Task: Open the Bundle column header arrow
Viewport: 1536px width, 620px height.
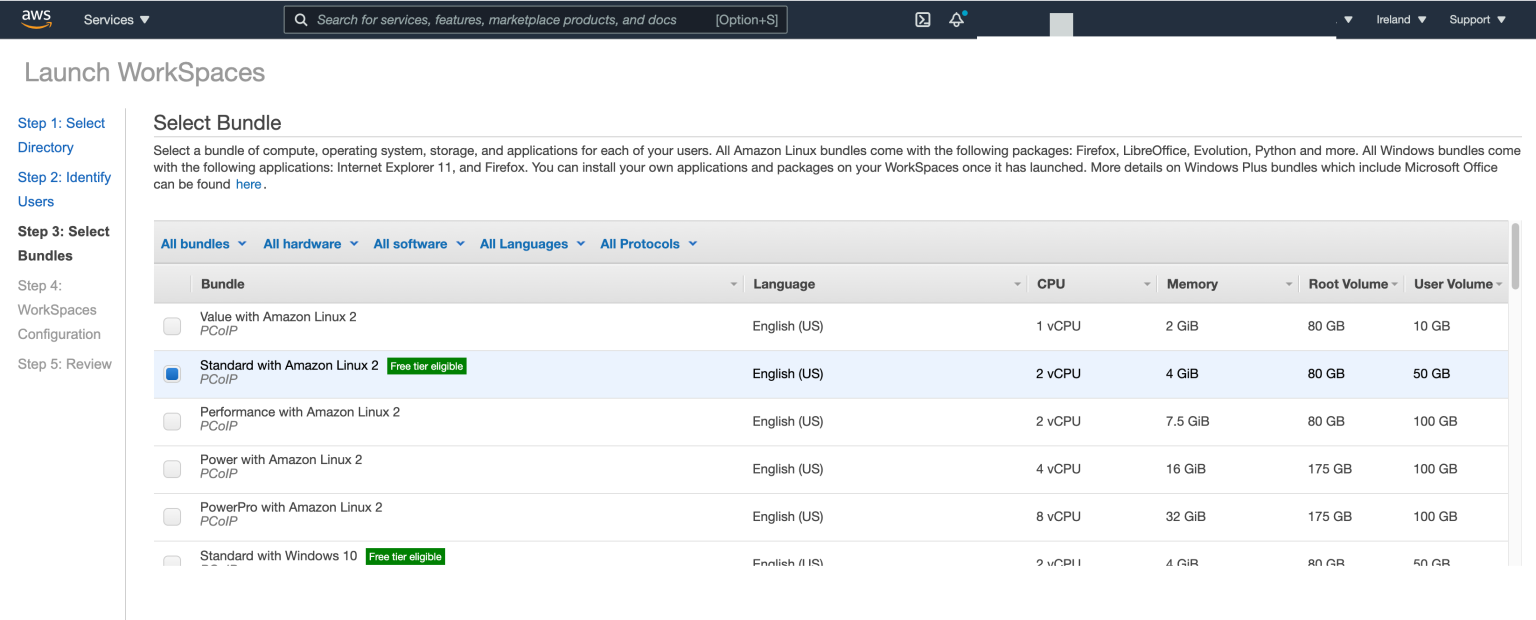Action: tap(735, 285)
